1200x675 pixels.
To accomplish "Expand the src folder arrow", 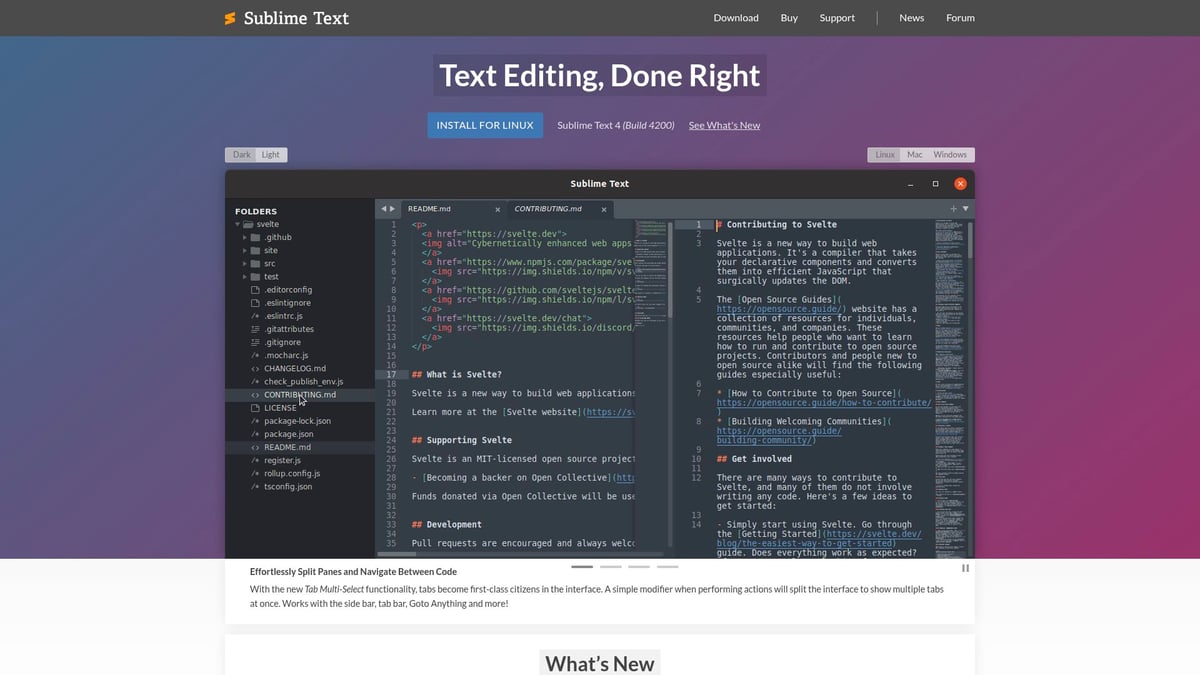I will [x=244, y=264].
